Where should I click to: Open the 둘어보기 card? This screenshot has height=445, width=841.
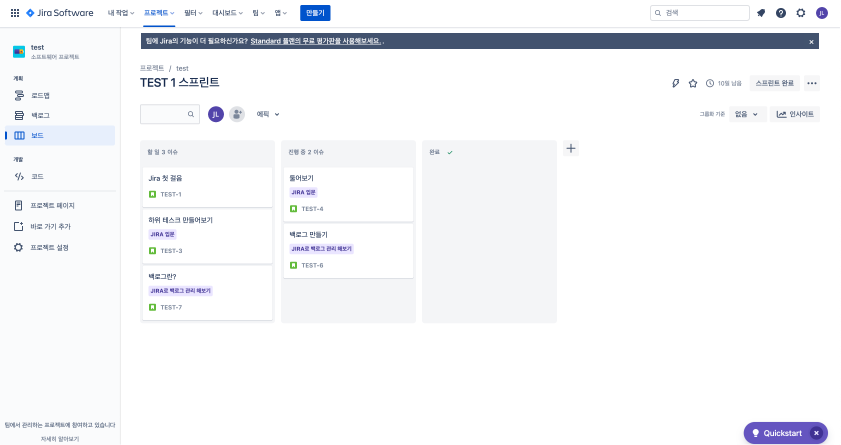point(348,194)
